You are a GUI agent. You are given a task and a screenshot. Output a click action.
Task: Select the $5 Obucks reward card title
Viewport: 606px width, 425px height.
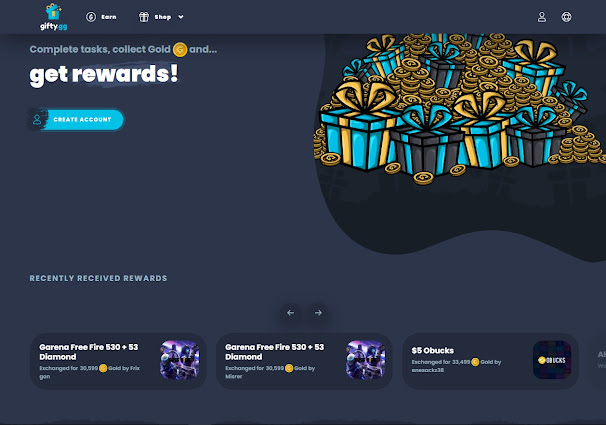(432, 350)
